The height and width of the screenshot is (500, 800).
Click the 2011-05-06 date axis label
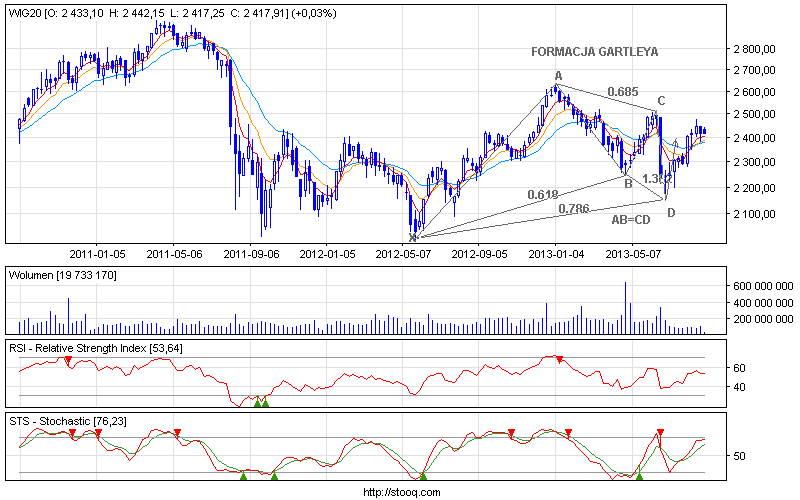173,254
